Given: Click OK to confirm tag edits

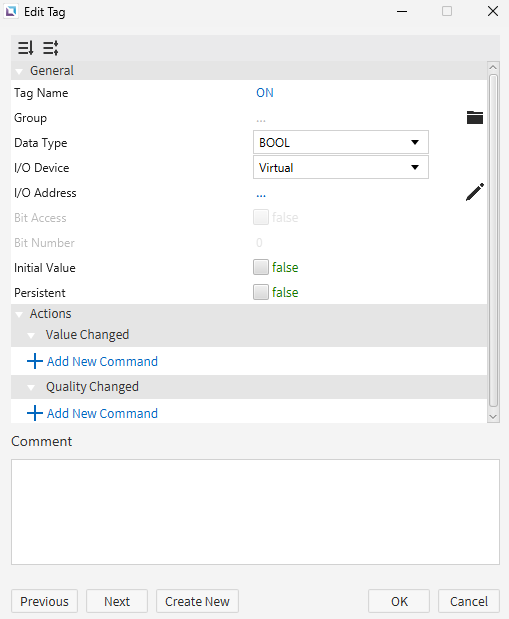Looking at the screenshot, I should coord(399,601).
